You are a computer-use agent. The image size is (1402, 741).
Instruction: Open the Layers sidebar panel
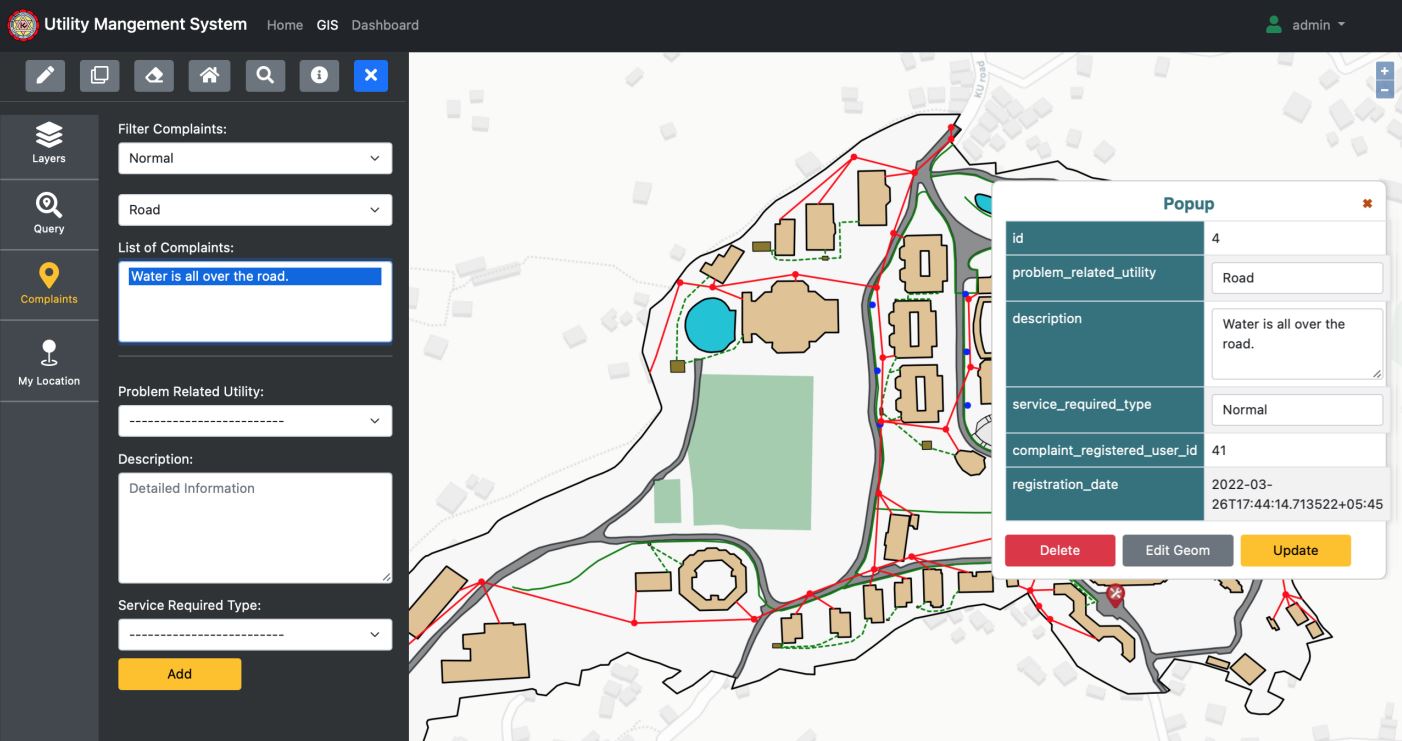click(x=49, y=144)
